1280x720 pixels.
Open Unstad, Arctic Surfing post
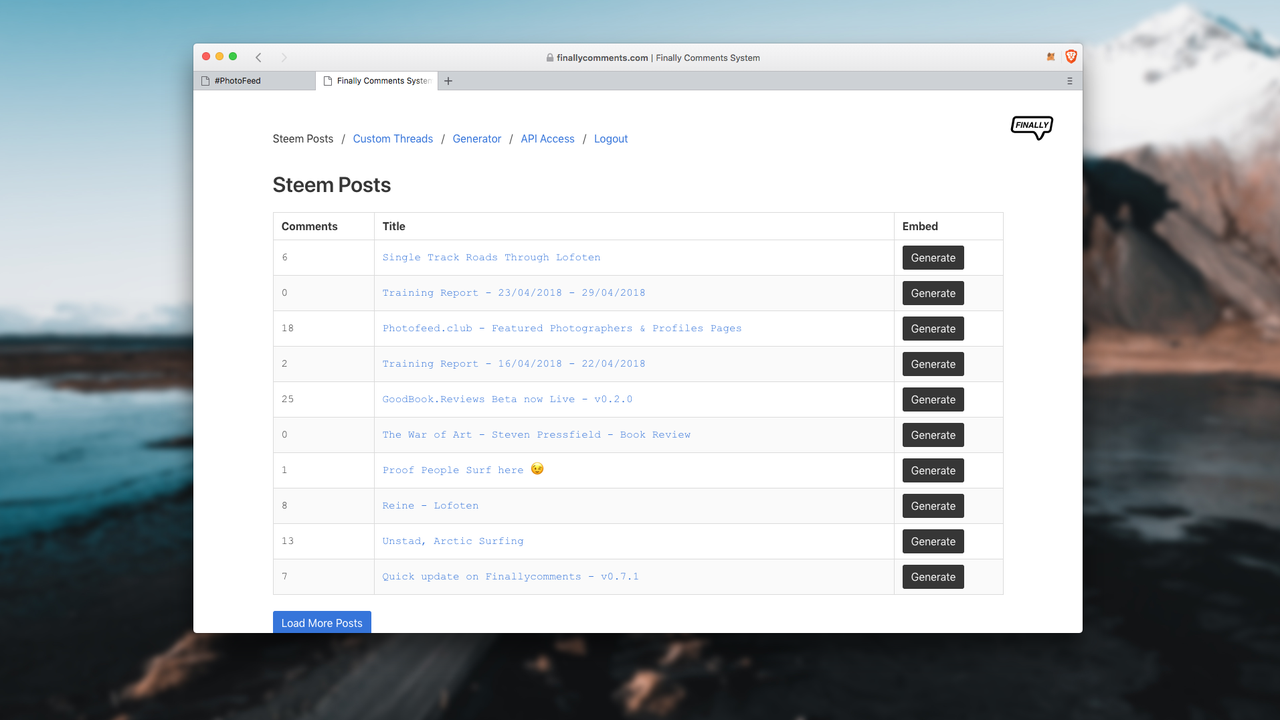(x=453, y=541)
